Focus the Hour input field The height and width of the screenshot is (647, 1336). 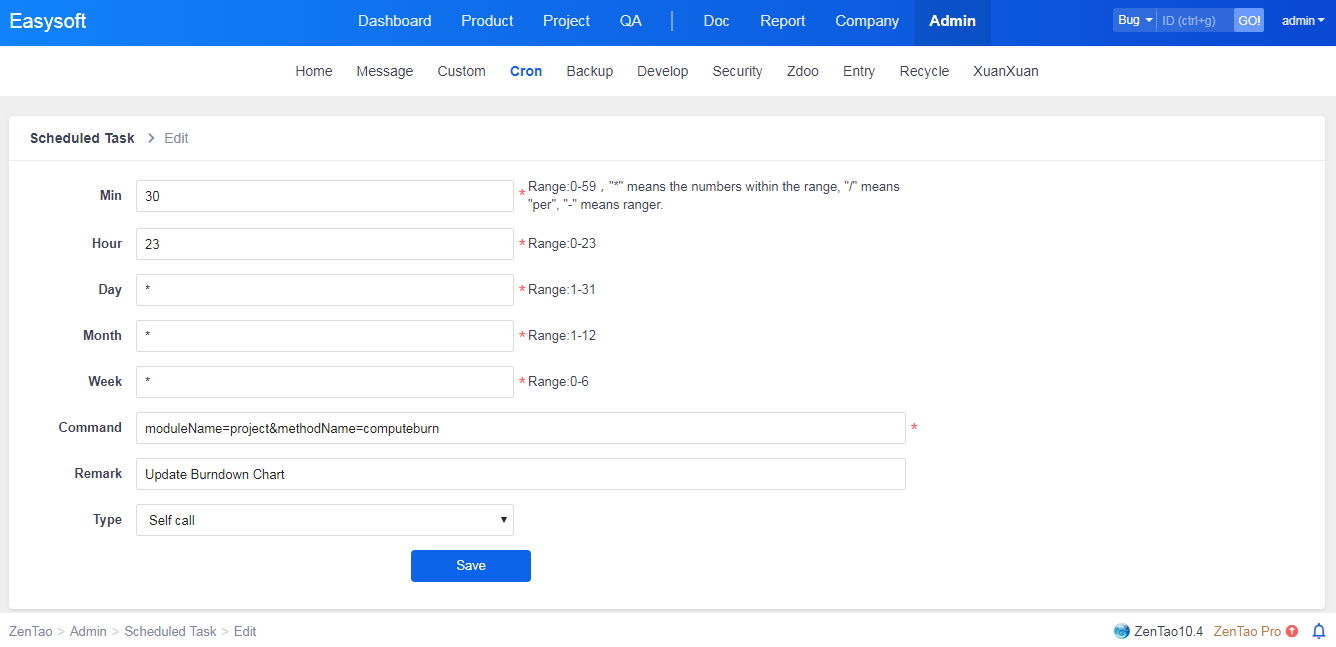point(324,244)
